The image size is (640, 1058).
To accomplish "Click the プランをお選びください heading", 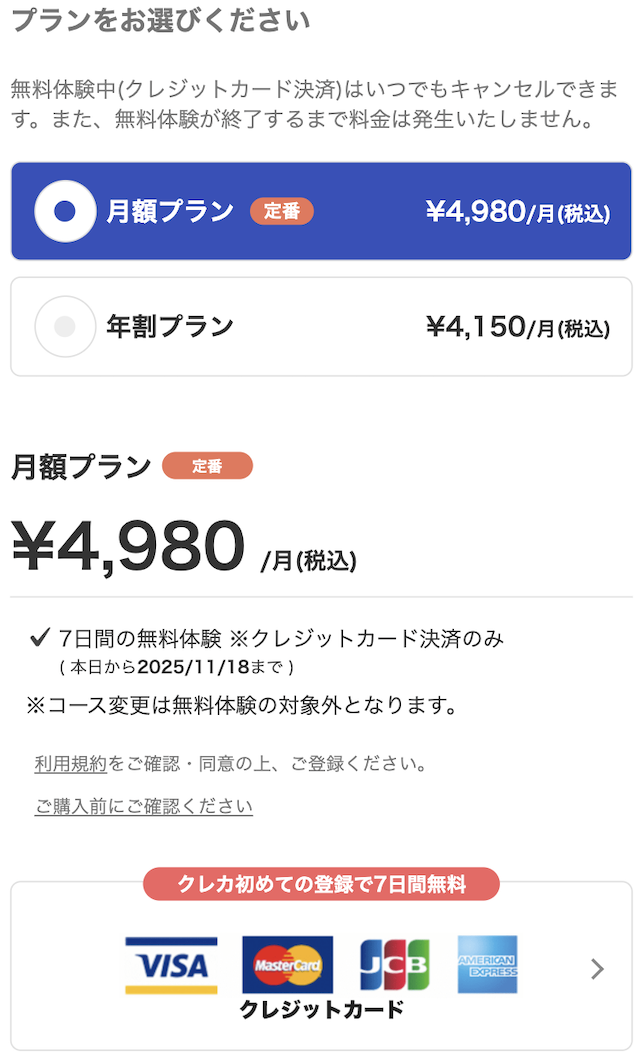I will [x=160, y=20].
